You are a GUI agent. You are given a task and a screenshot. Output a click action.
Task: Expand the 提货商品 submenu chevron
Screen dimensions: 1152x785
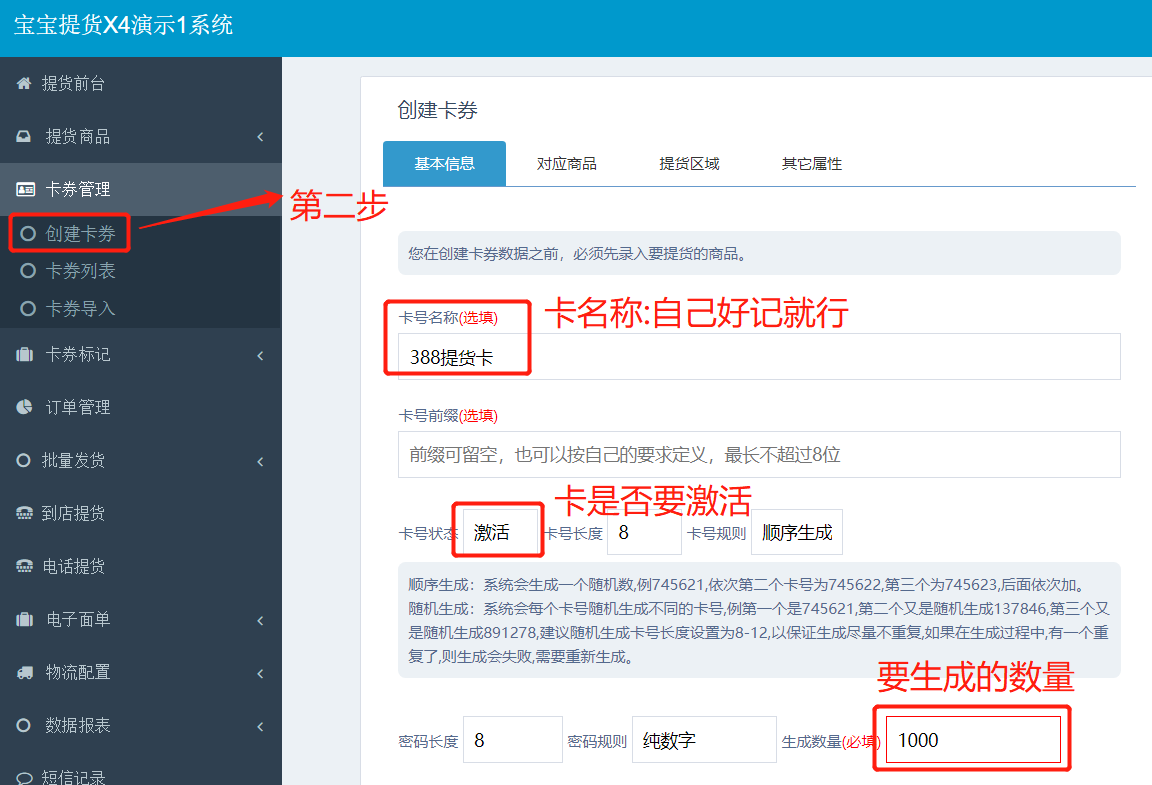(260, 136)
